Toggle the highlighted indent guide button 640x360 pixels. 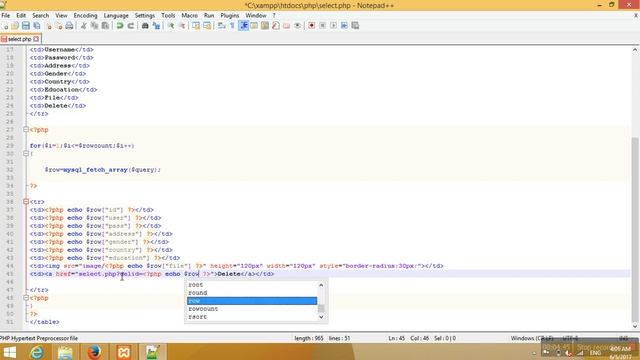pos(244,26)
